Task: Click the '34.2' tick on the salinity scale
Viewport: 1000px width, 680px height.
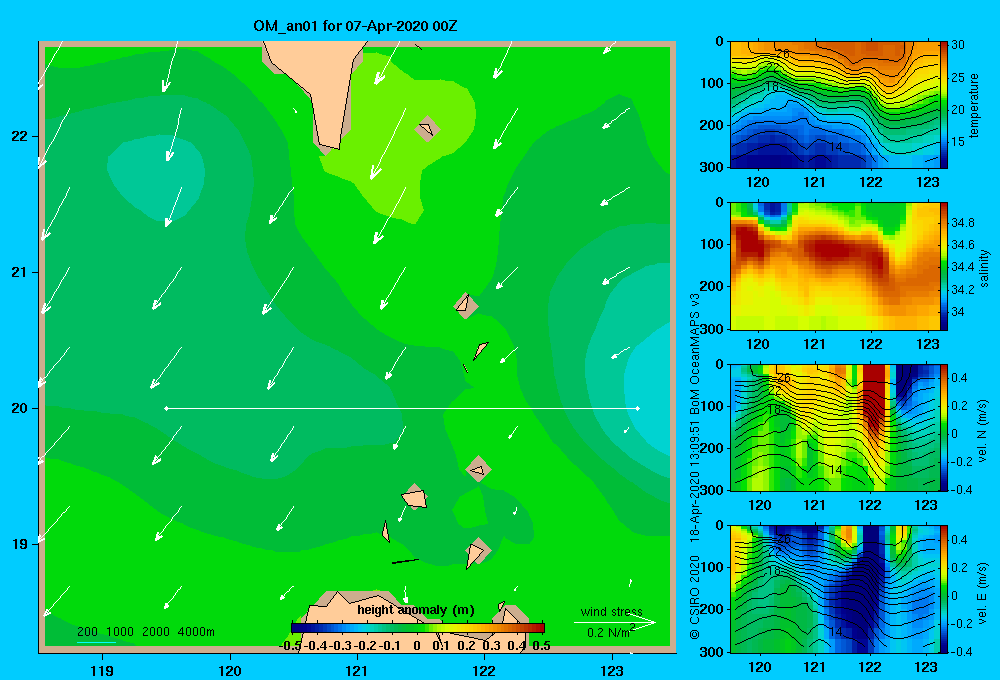Action: pos(962,290)
